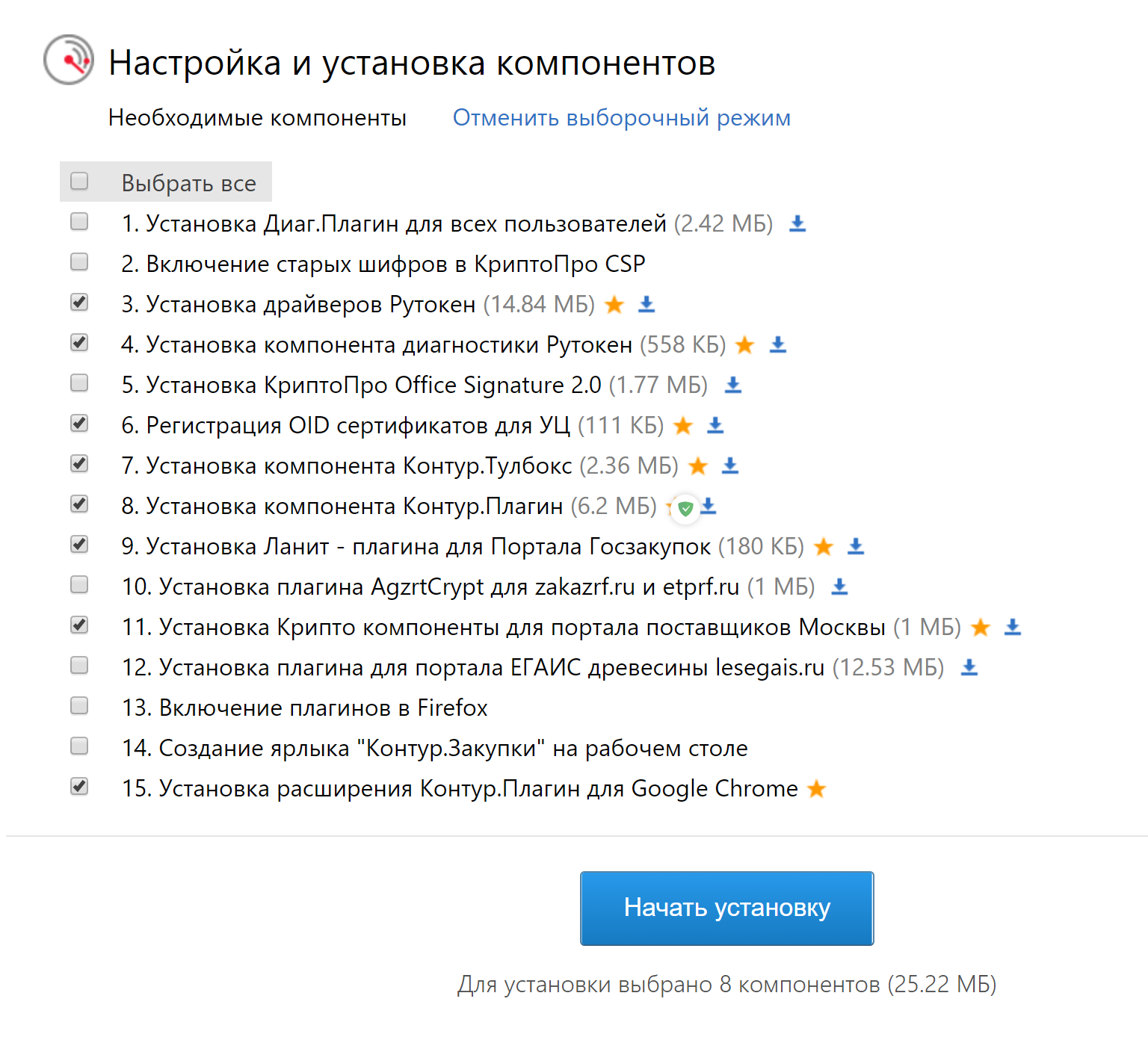
Task: Enable old ciphers in КриптоПро CSP checkbox
Action: pyautogui.click(x=79, y=262)
